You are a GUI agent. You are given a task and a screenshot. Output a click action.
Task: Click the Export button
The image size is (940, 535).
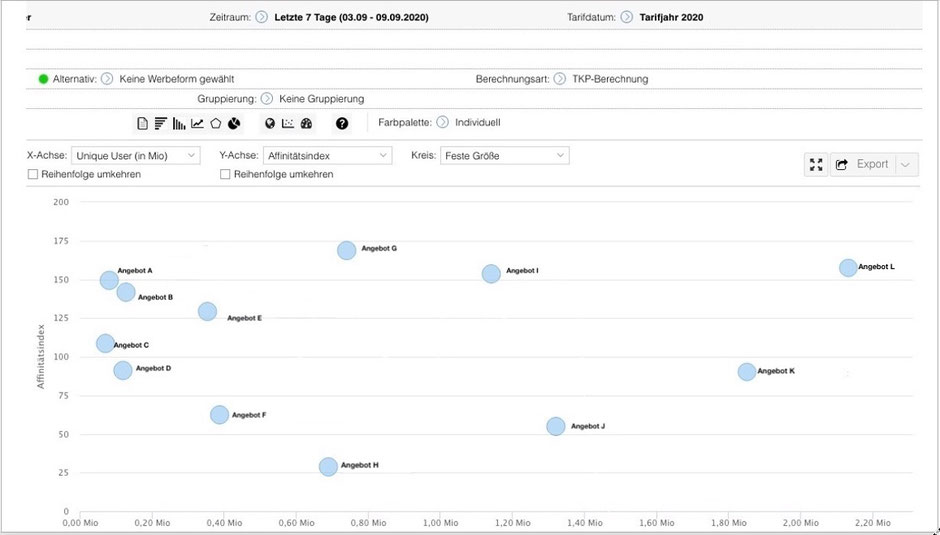(x=863, y=164)
